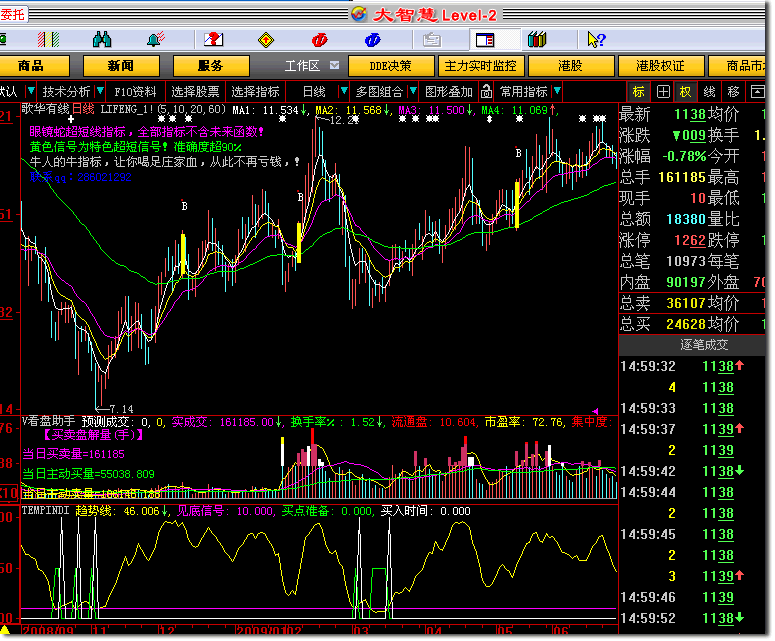775x641 pixels.
Task: Click the first yellow B signal candle
Action: pos(183,254)
